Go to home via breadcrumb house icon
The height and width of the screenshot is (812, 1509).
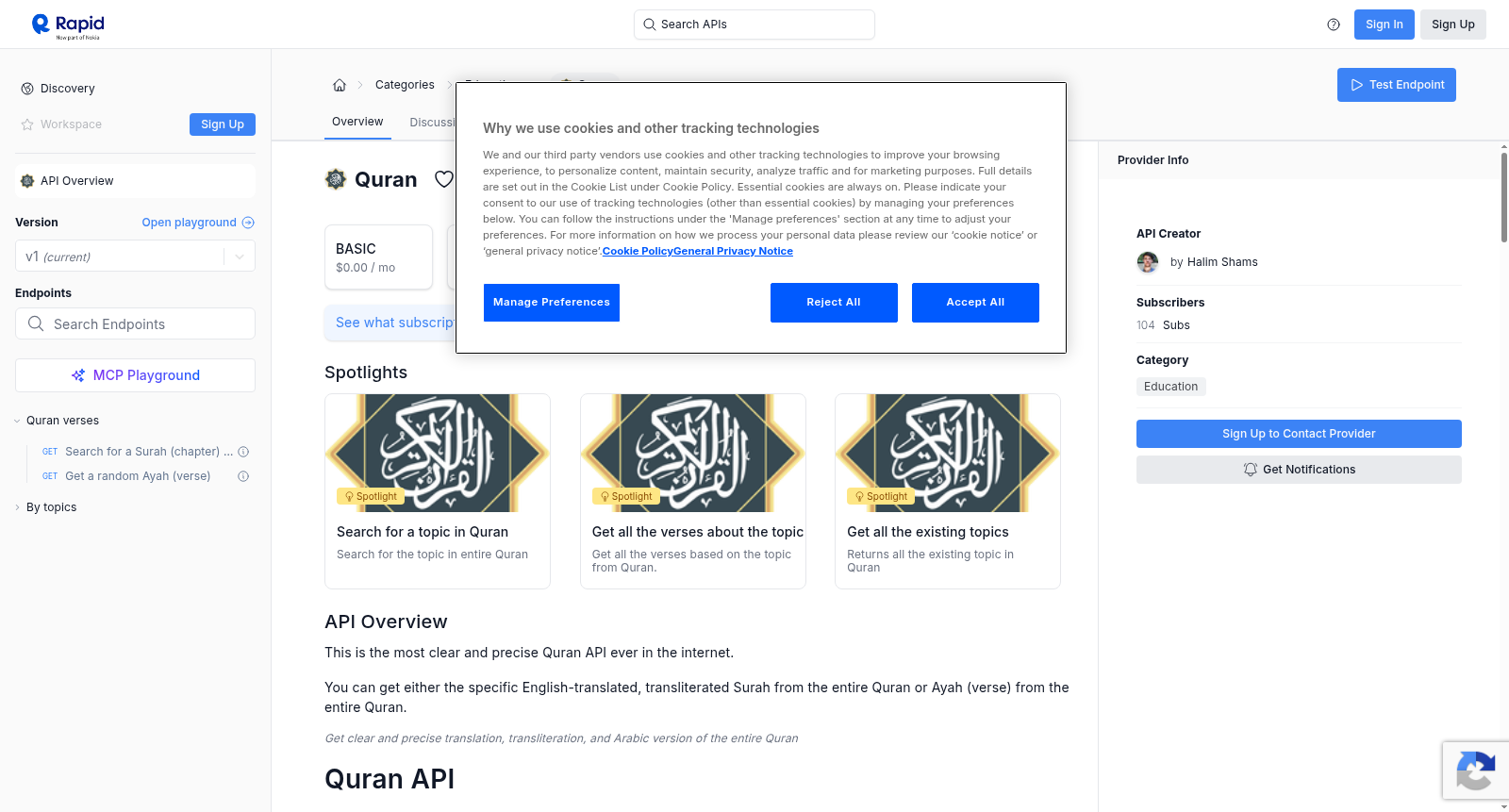click(x=340, y=85)
